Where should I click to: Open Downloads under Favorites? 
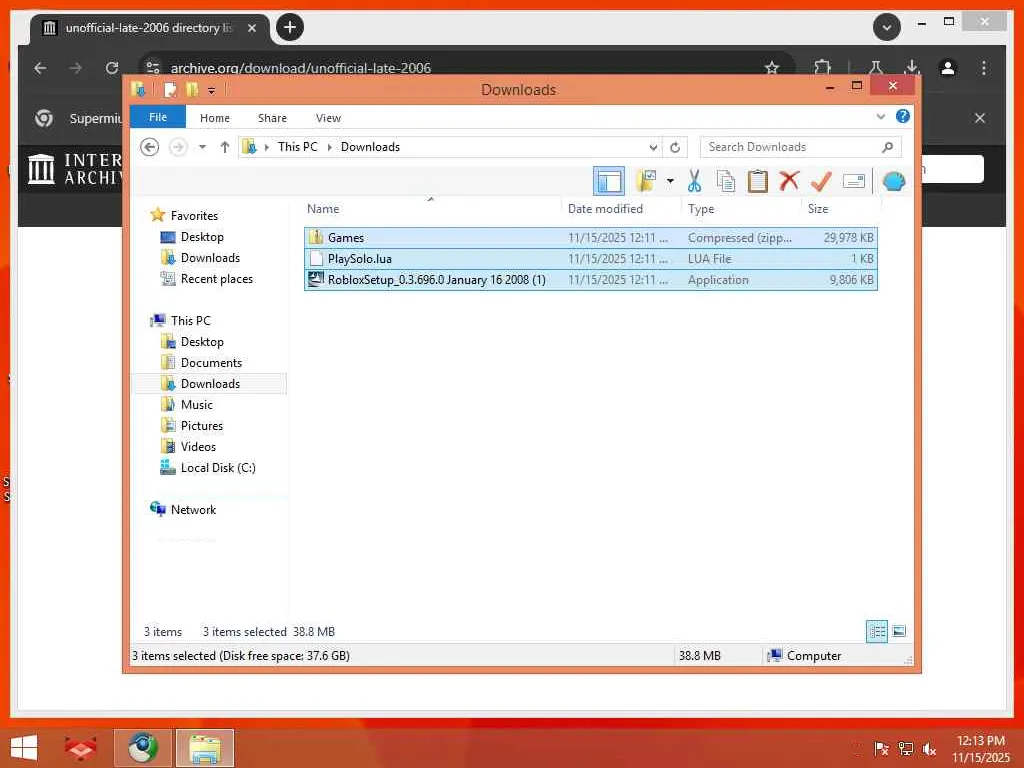(x=210, y=257)
